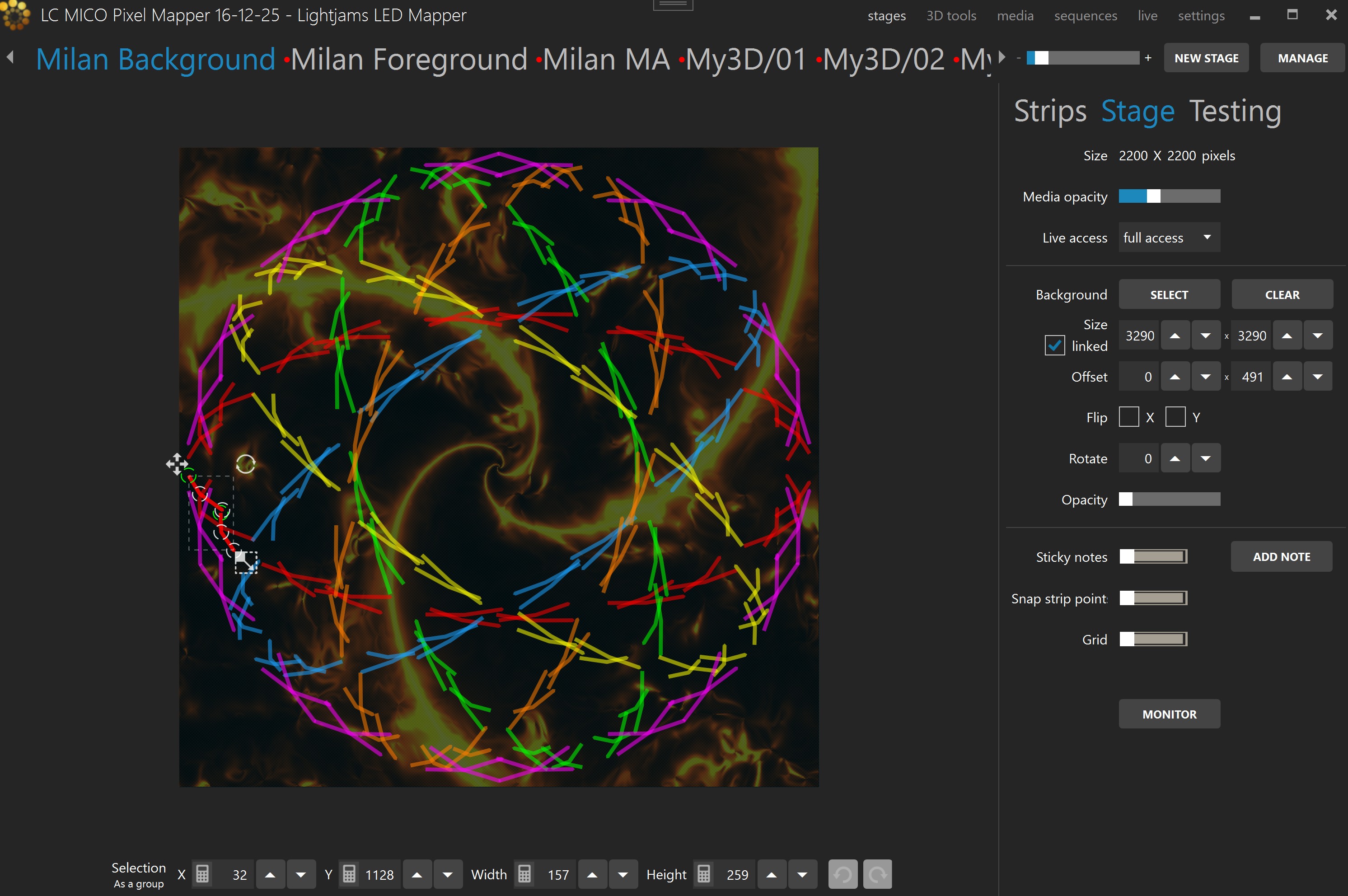
Task: Decrease Selection Height value
Action: [x=803, y=874]
